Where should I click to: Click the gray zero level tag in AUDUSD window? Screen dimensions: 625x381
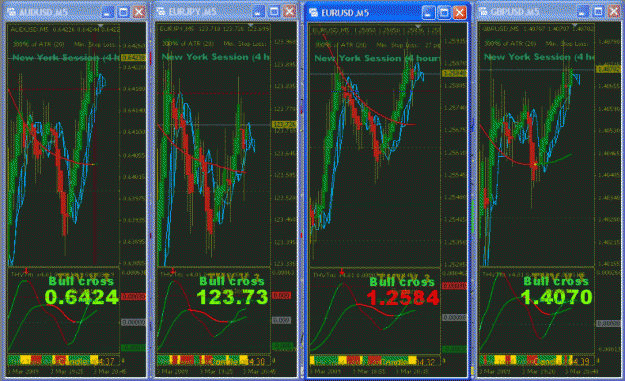133,322
